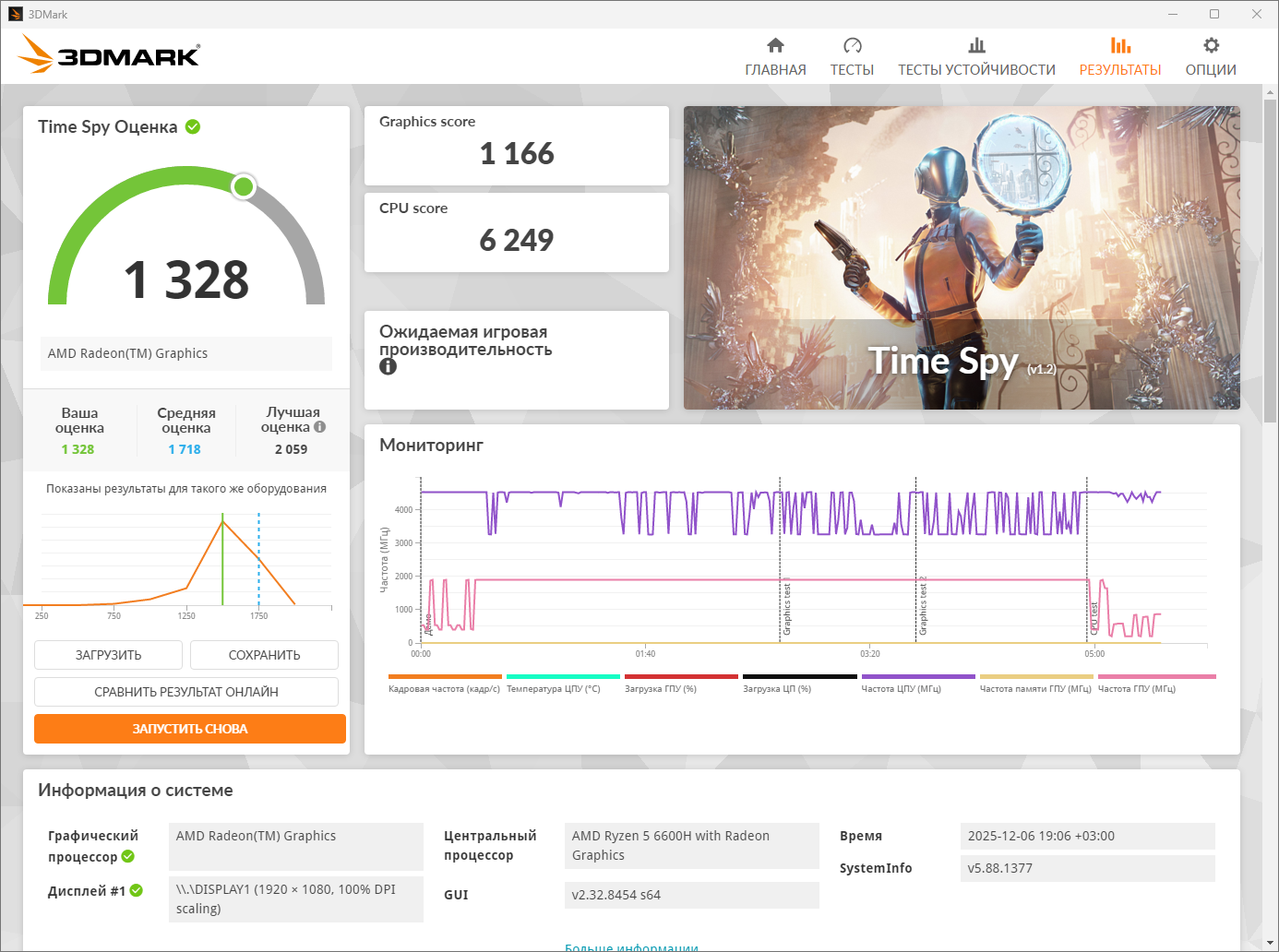
Task: Click the info icon next to Лучшая оценка
Action: point(319,427)
